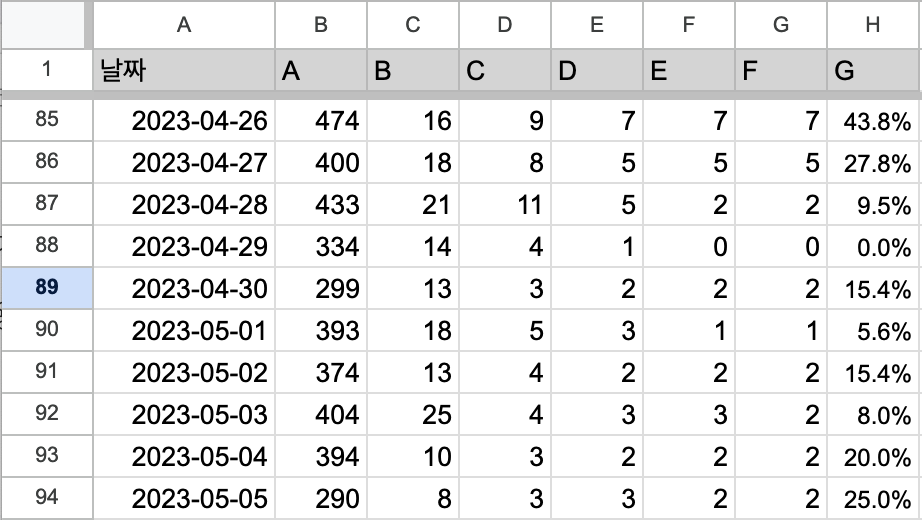Image resolution: width=922 pixels, height=520 pixels.
Task: Click the cell with value 25 in row 92
Action: [x=412, y=414]
